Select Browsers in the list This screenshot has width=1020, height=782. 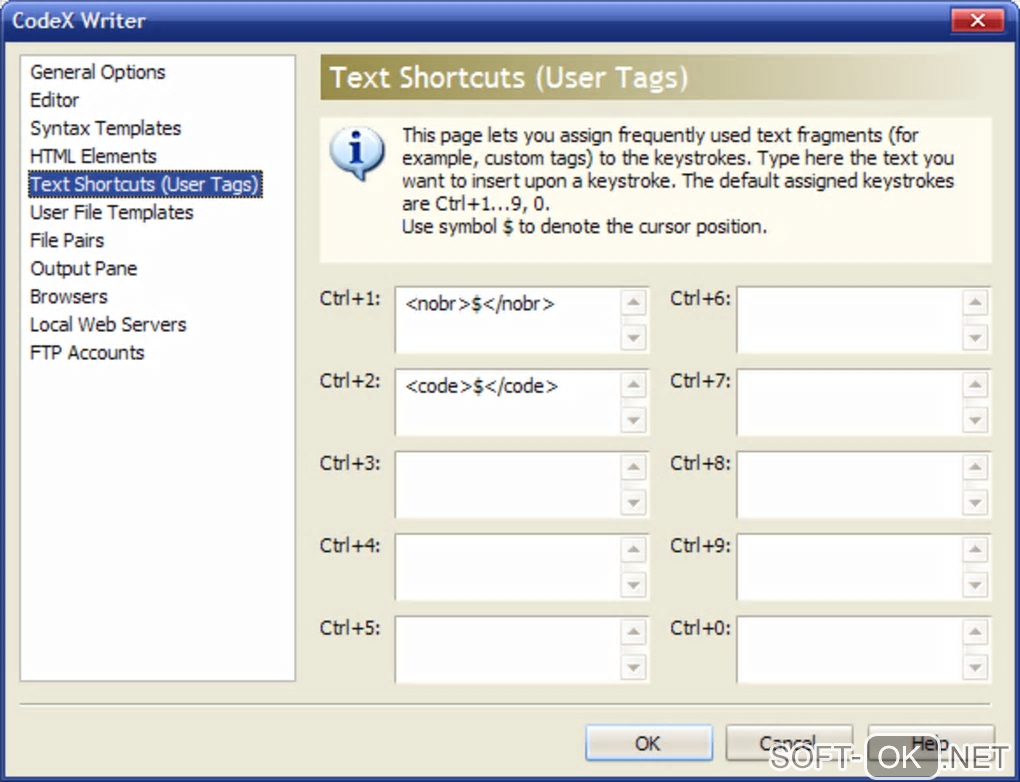pos(68,296)
